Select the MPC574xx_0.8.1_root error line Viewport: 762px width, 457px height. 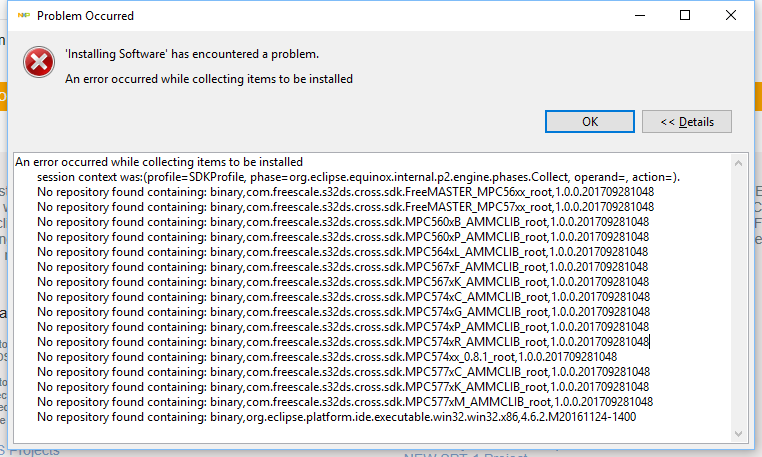pos(326,357)
